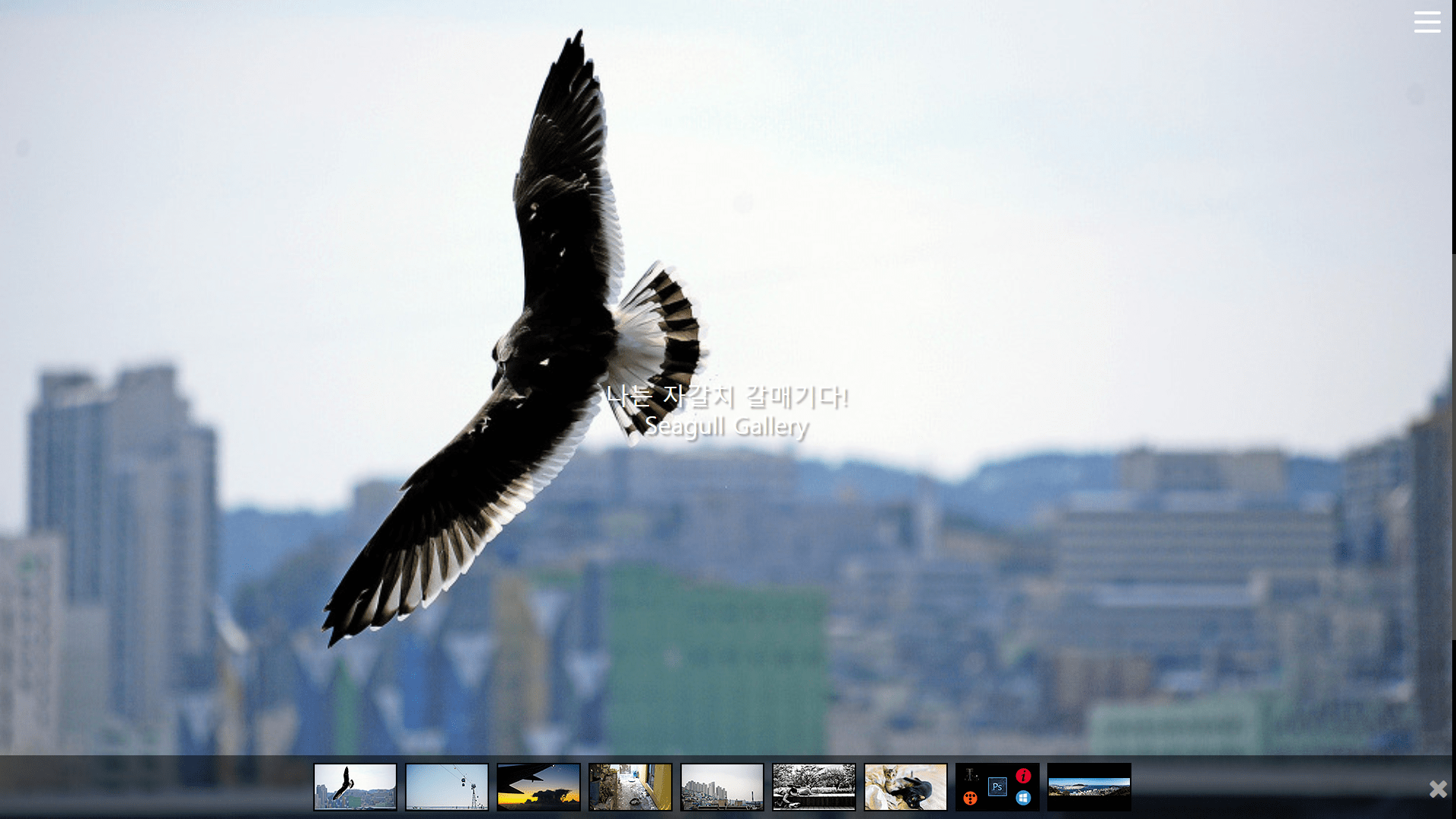View the apartment skyline thumbnail
This screenshot has width=1456, height=819.
click(x=722, y=787)
